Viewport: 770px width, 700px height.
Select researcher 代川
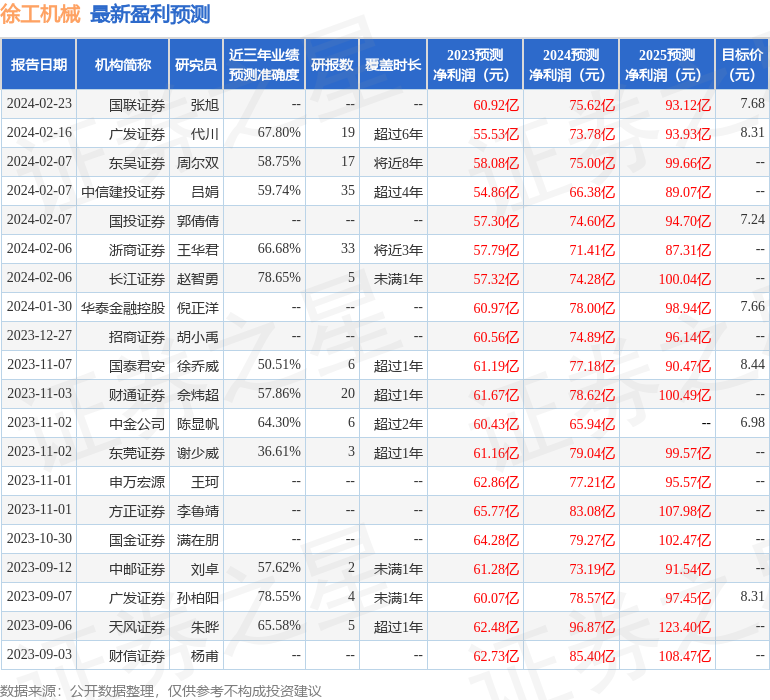[204, 134]
